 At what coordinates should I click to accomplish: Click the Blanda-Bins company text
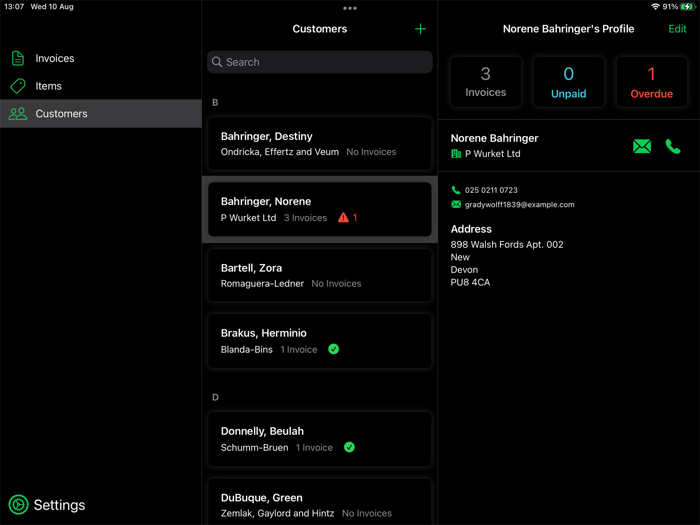[246, 350]
